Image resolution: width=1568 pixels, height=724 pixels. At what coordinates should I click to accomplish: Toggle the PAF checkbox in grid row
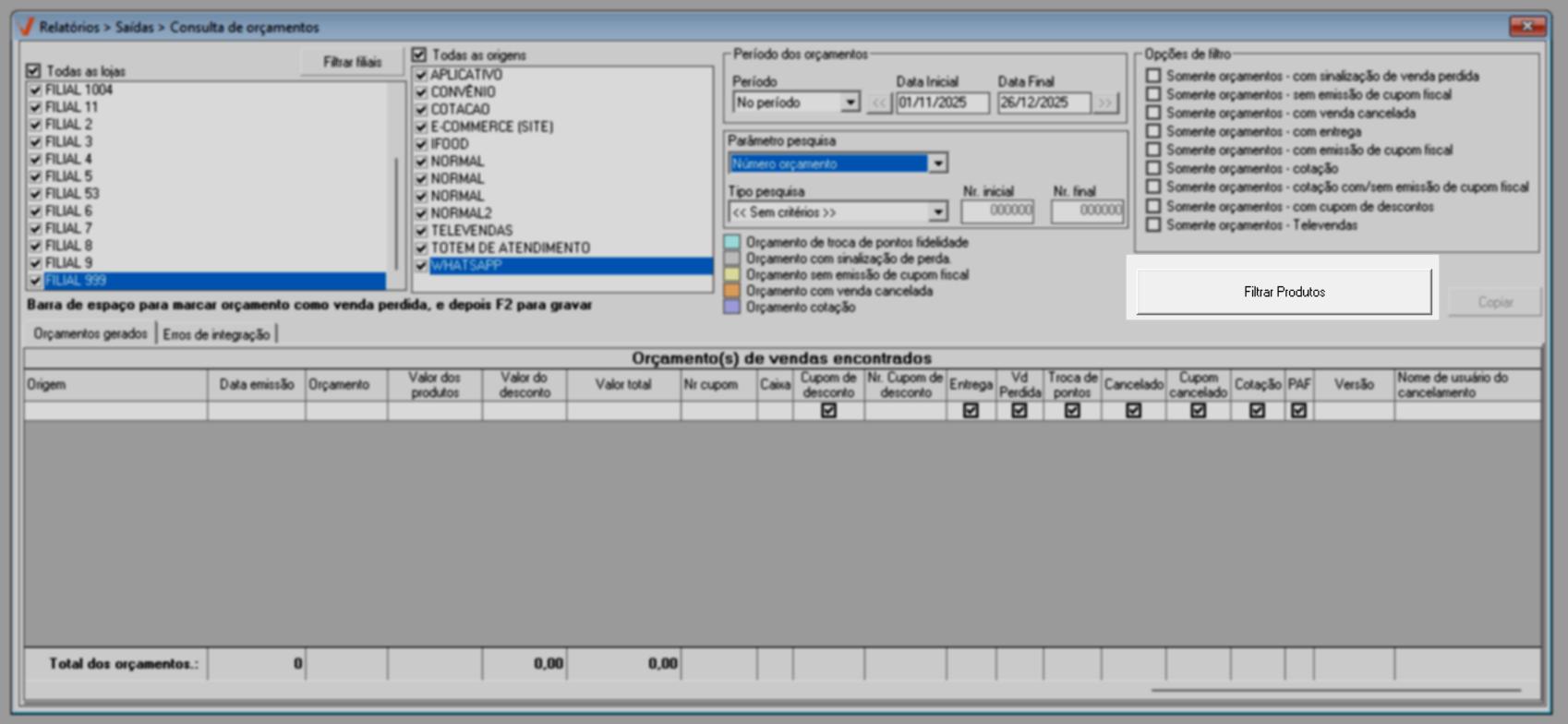(x=1299, y=411)
